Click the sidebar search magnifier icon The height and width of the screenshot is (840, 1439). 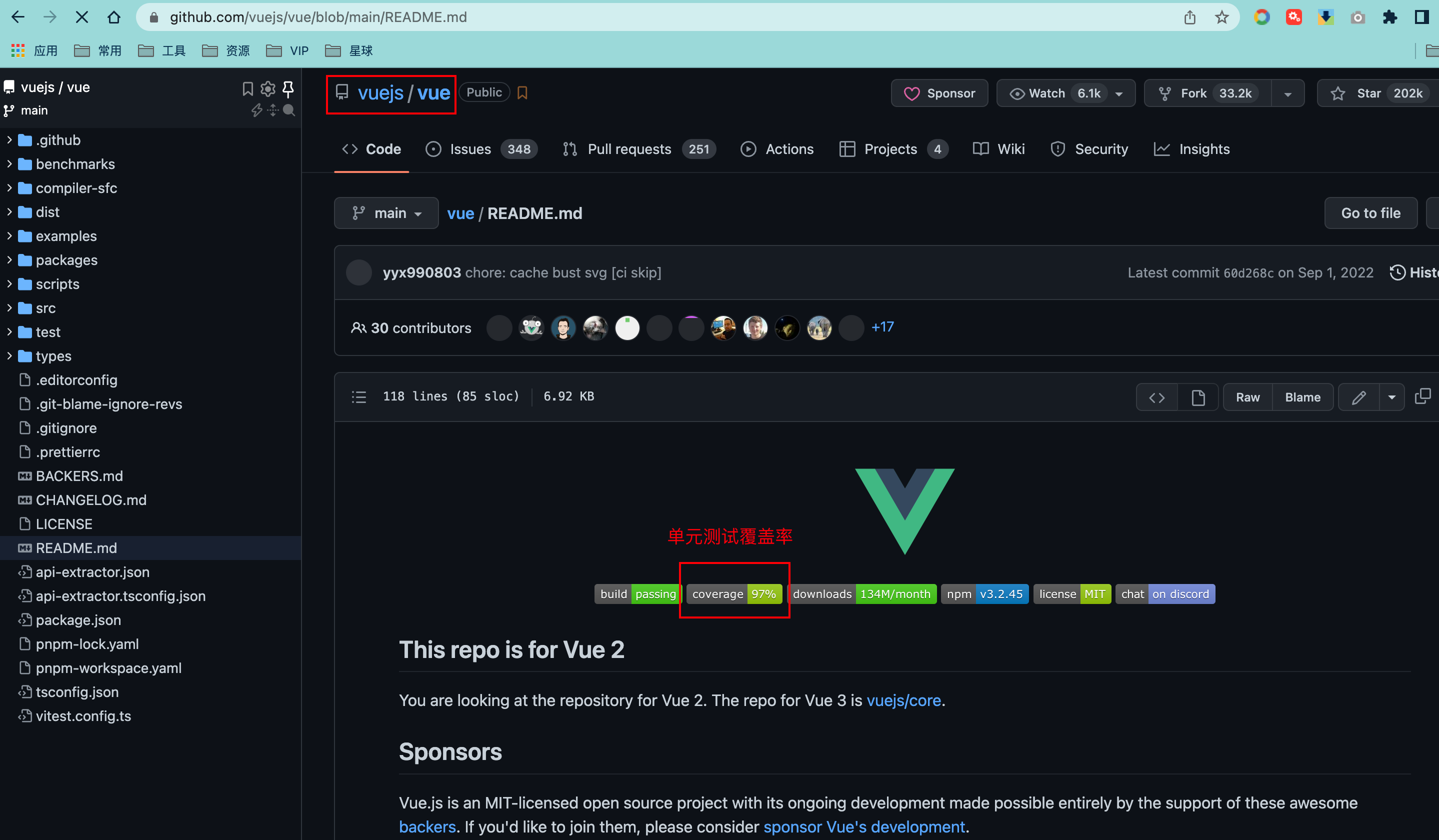[289, 110]
